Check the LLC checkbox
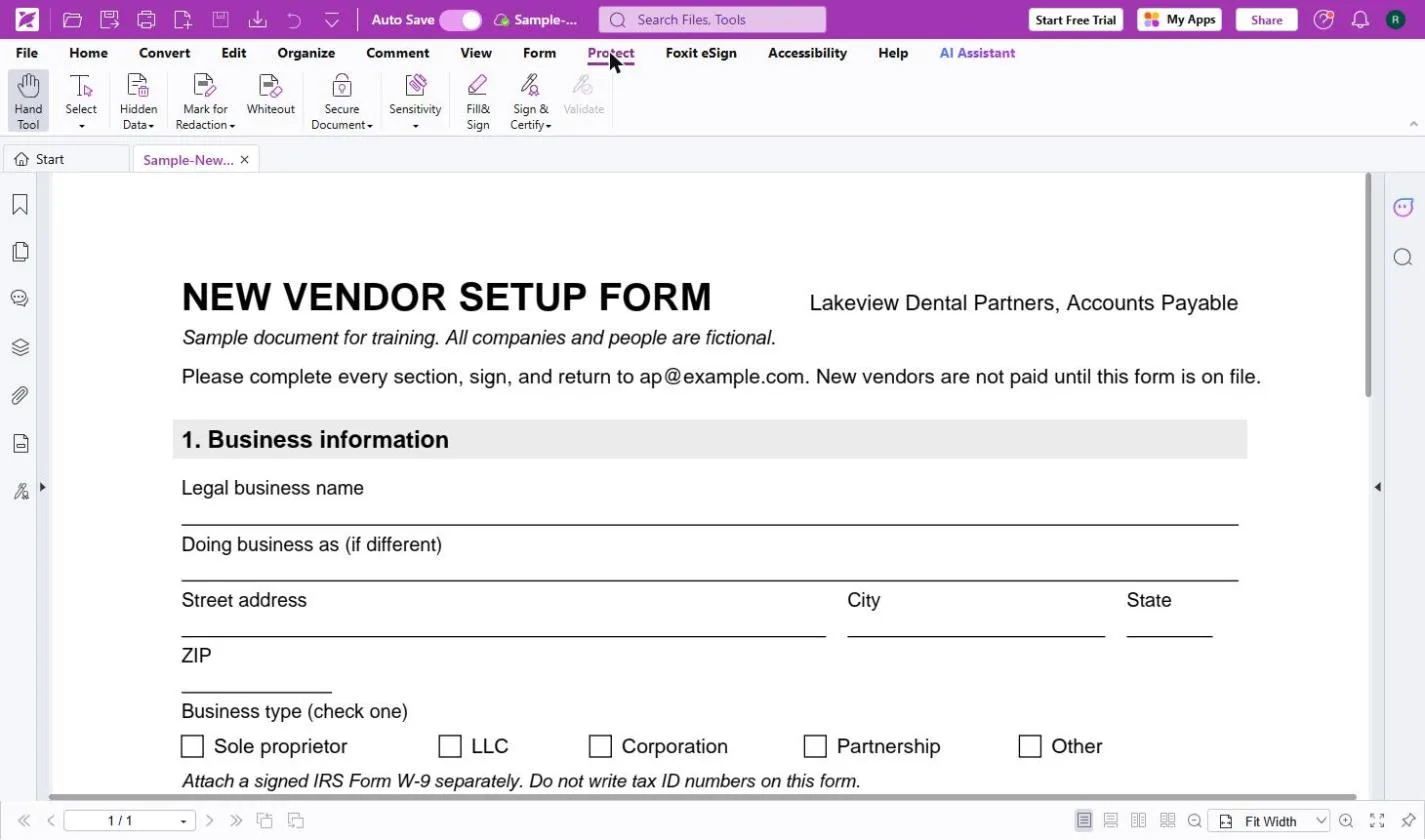Screen dimensions: 1425x840 (x=450, y=746)
